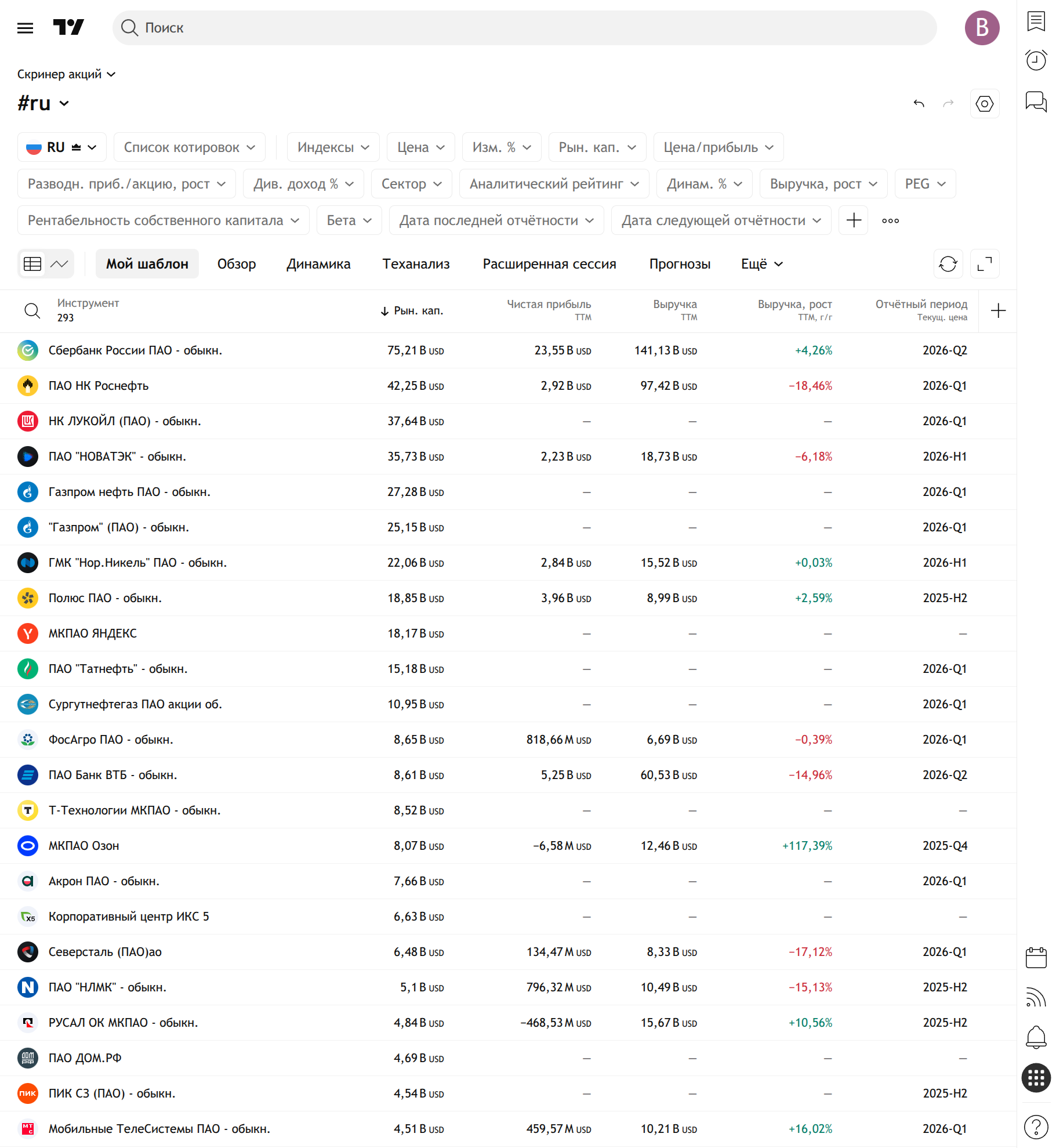The image size is (1056, 1148).
Task: Open the Аналитический рейтинг filter
Action: (x=554, y=184)
